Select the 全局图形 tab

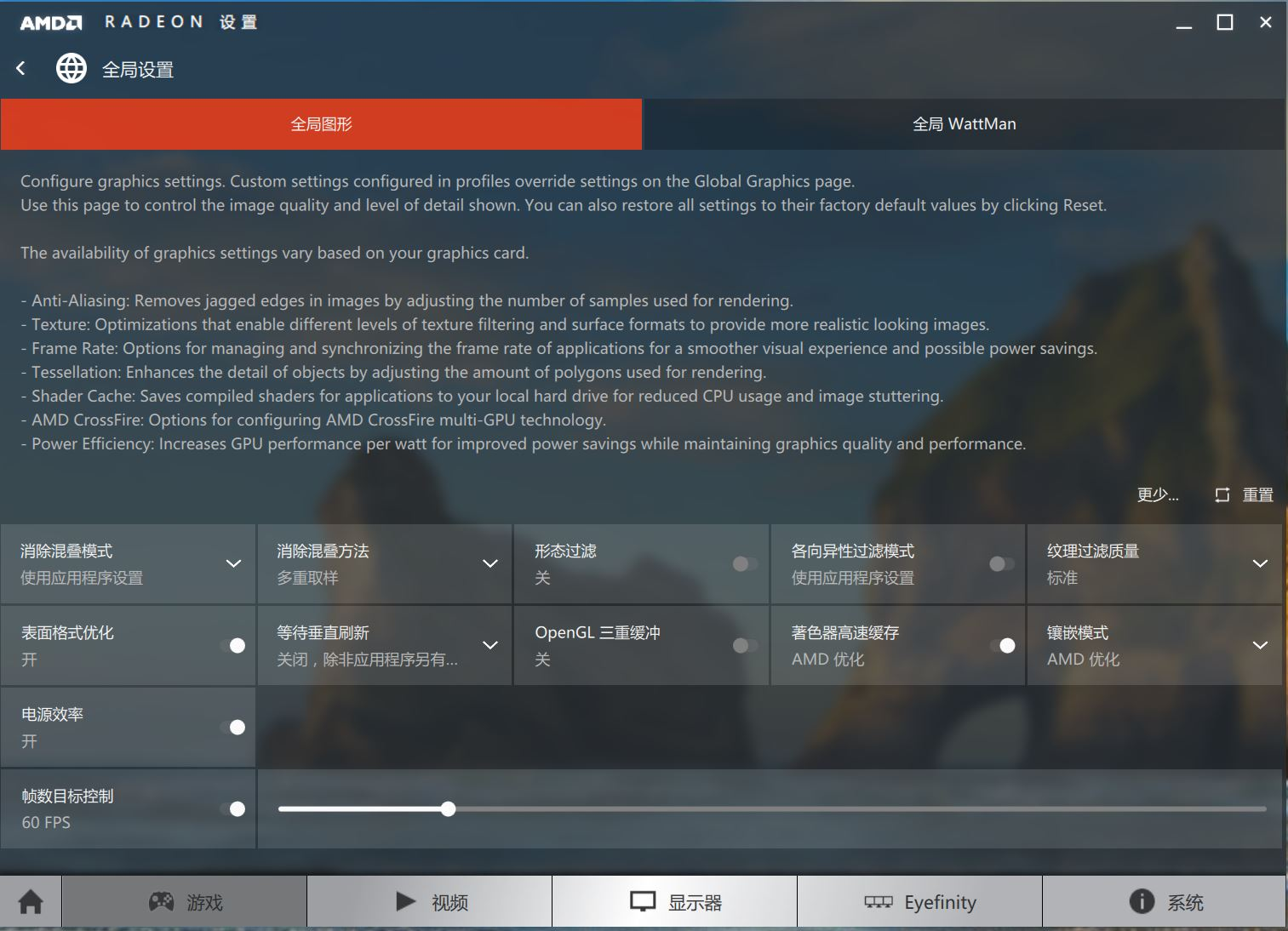pyautogui.click(x=321, y=123)
